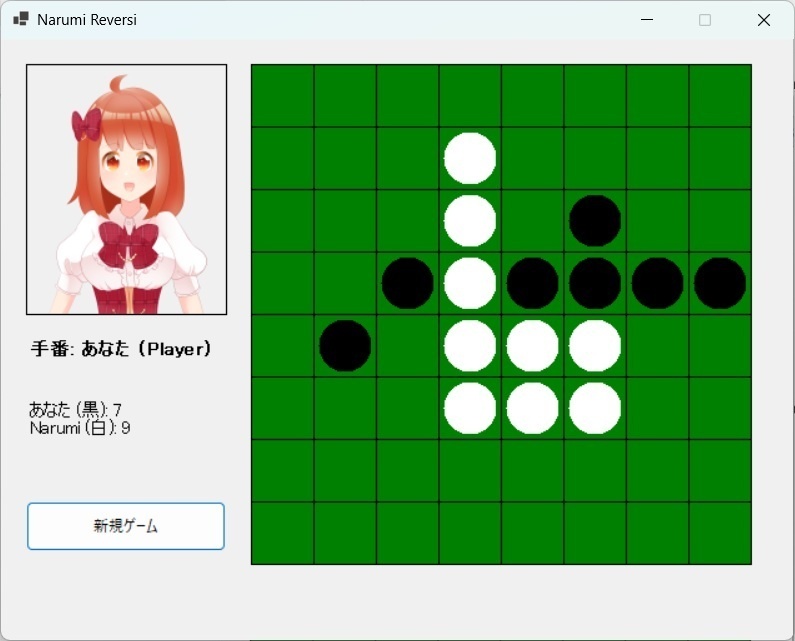795x641 pixels.
Task: Place a disc on the empty square at row 7, column 4
Action: [x=470, y=471]
